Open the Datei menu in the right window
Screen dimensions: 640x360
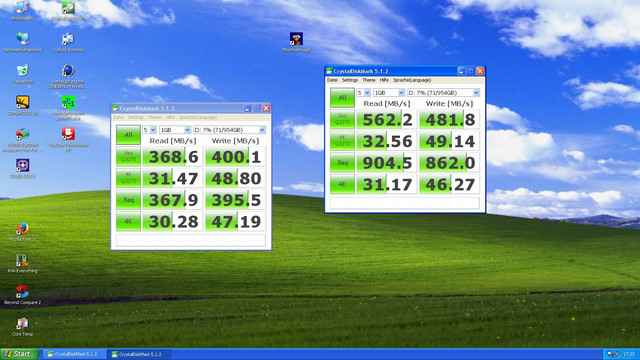pos(332,80)
